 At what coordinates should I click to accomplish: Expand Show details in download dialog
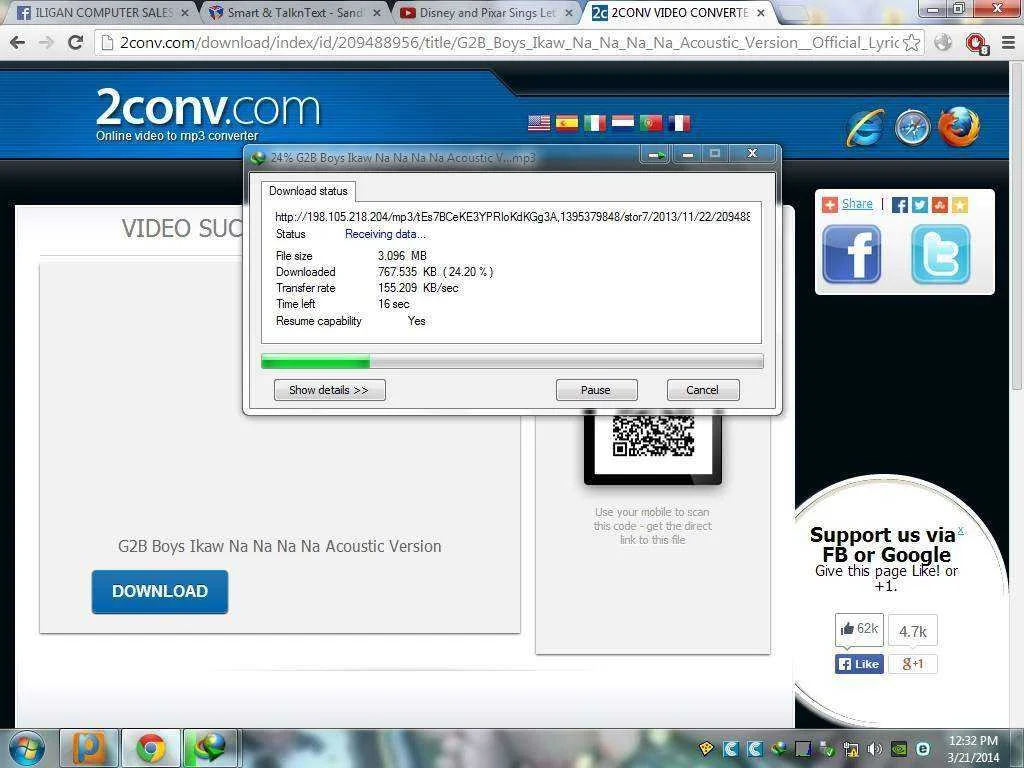(x=329, y=390)
